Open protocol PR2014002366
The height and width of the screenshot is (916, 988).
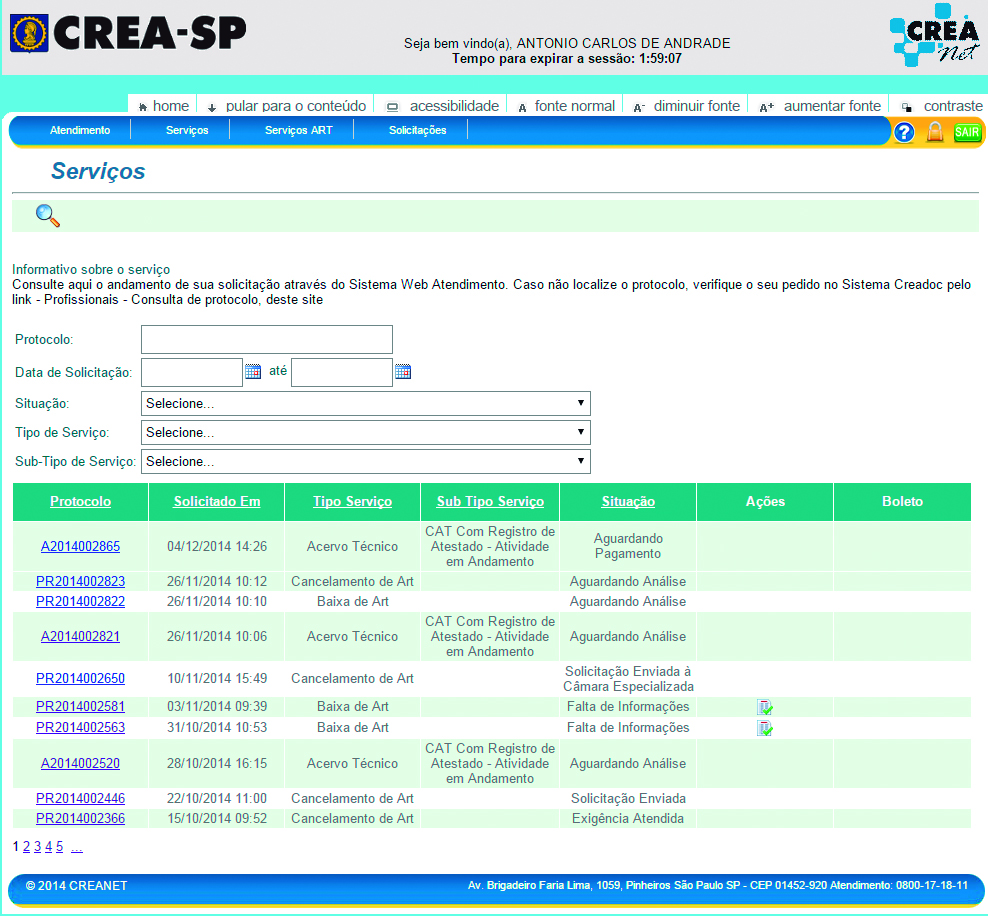point(80,818)
